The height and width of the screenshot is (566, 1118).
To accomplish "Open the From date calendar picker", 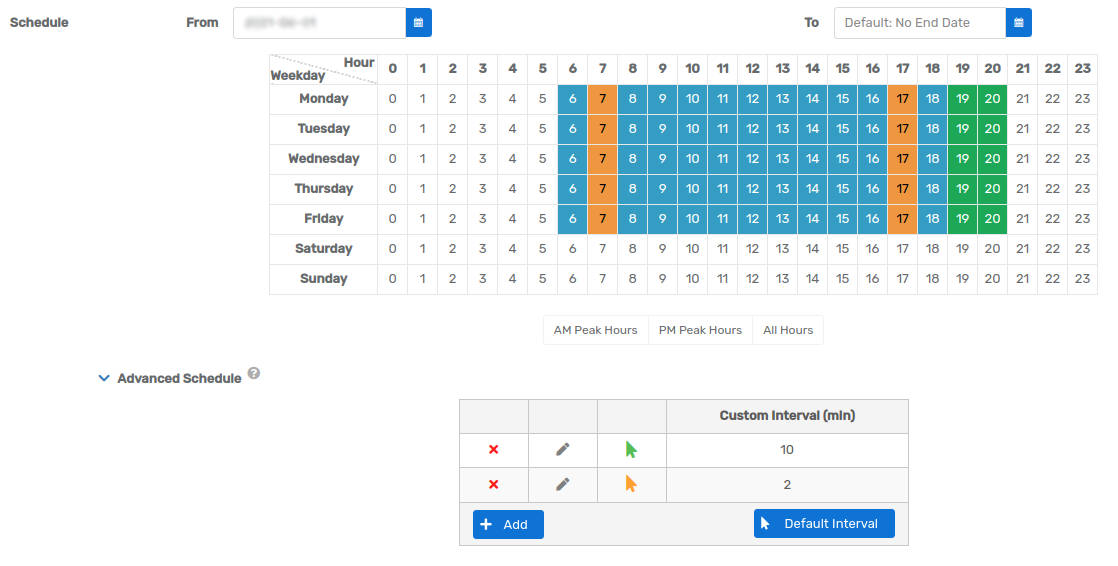I will click(x=419, y=23).
